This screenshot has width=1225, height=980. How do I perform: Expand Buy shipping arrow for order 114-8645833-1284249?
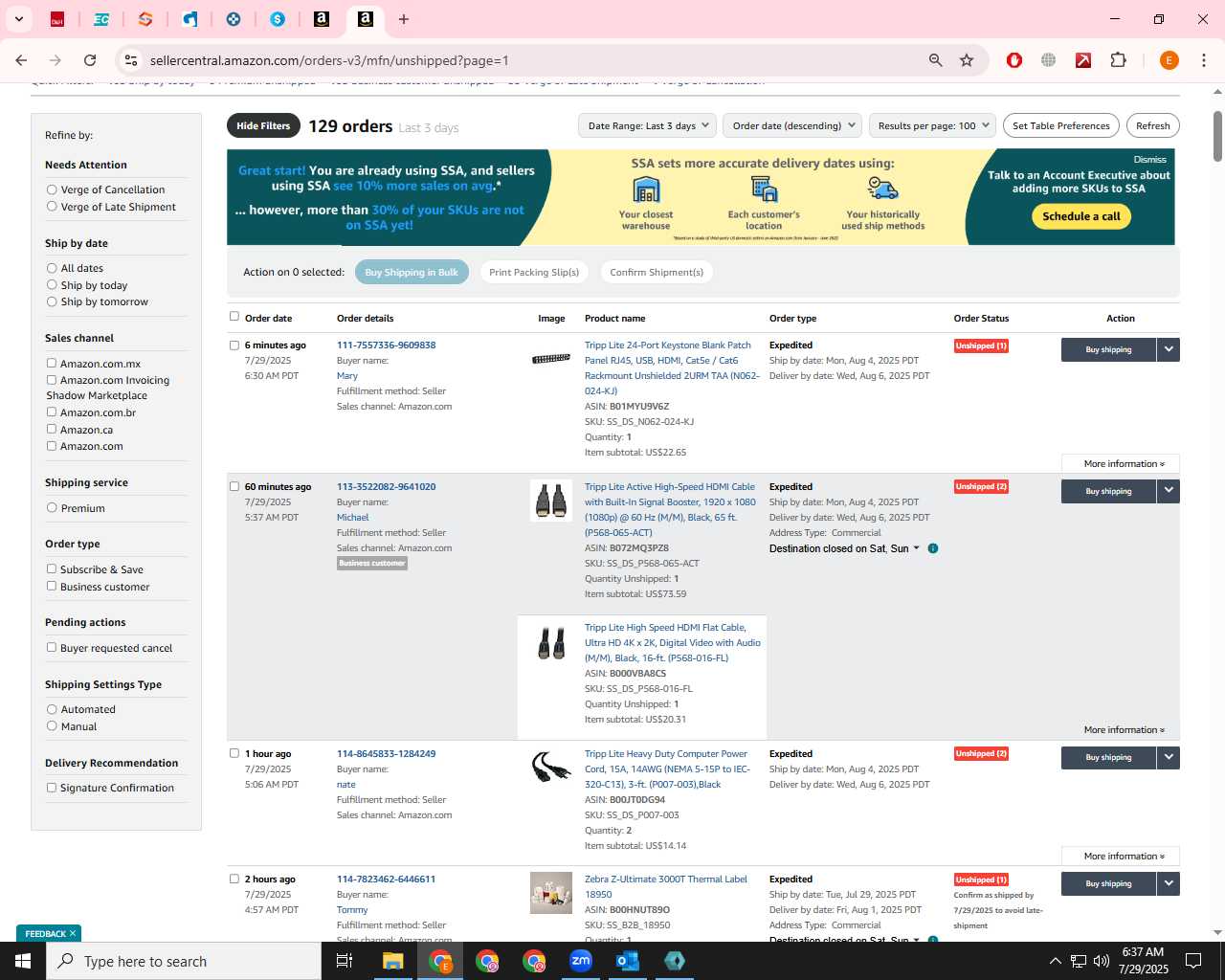tap(1169, 757)
